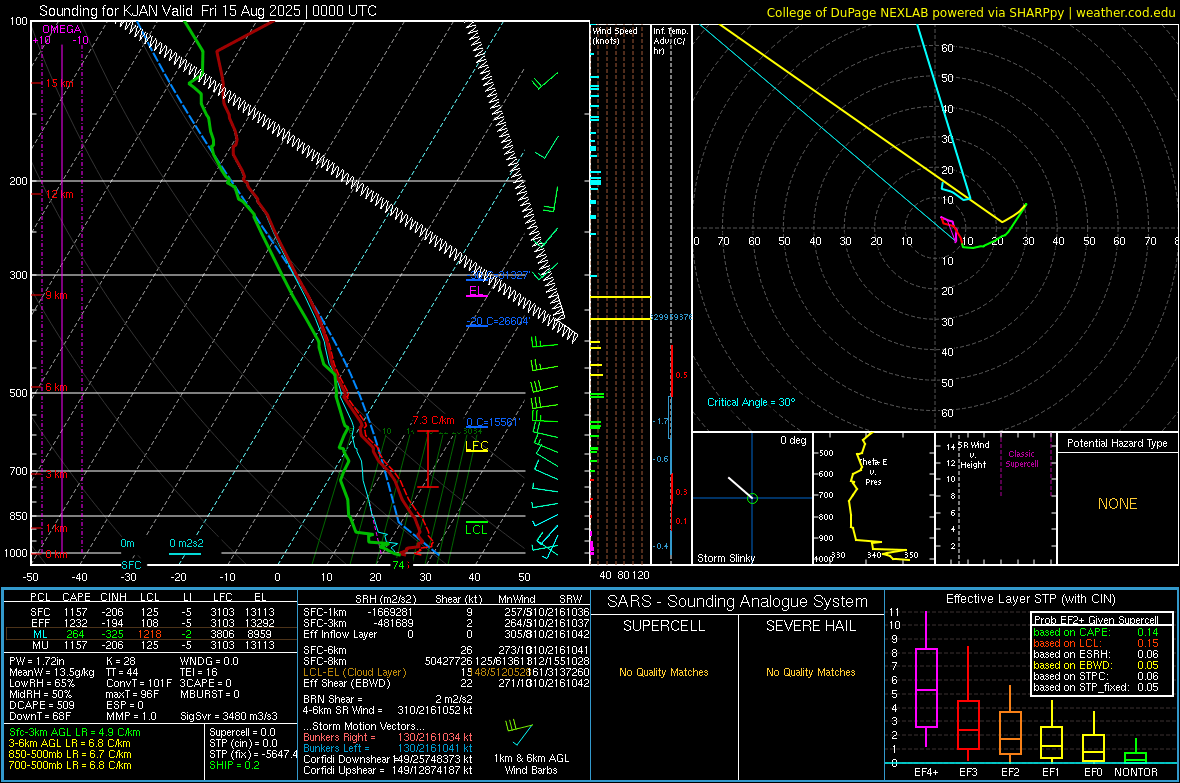Click the MBURST = 0 value

210,694
